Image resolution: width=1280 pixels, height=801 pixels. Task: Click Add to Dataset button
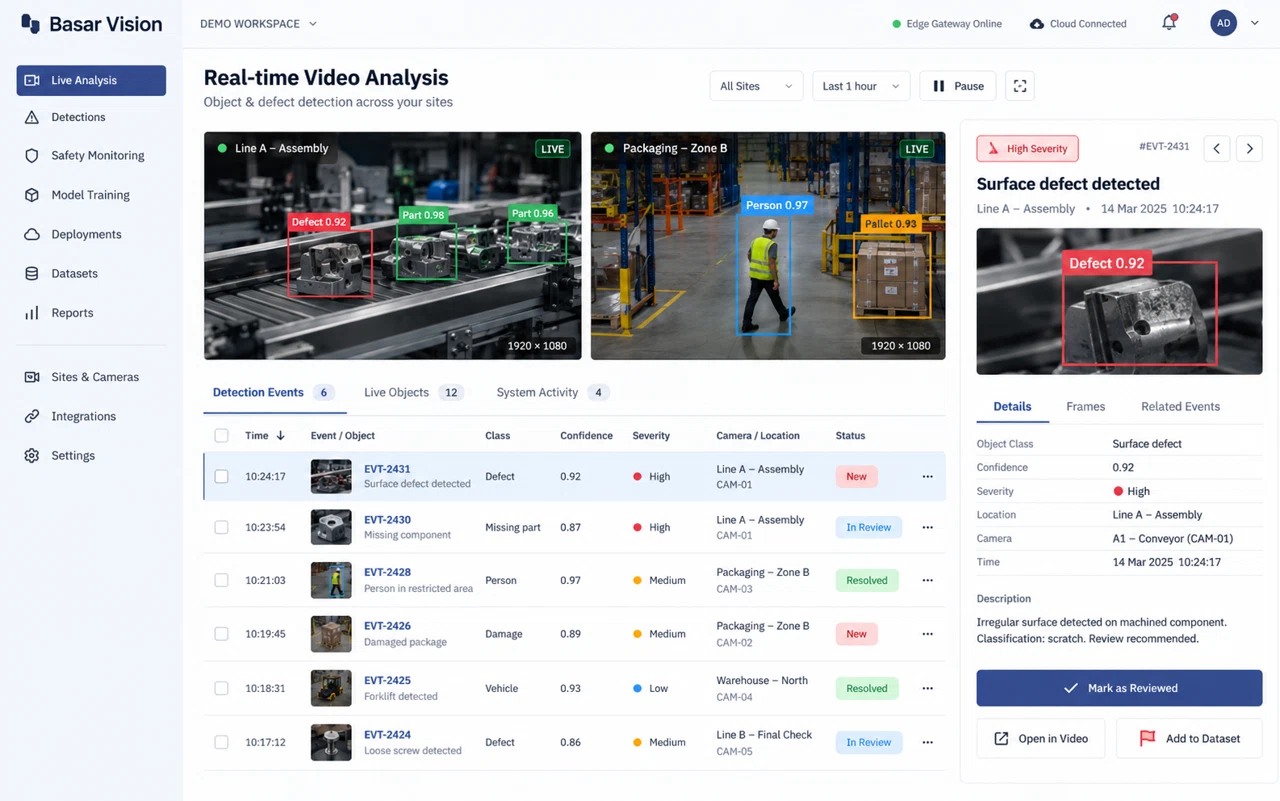click(1189, 738)
